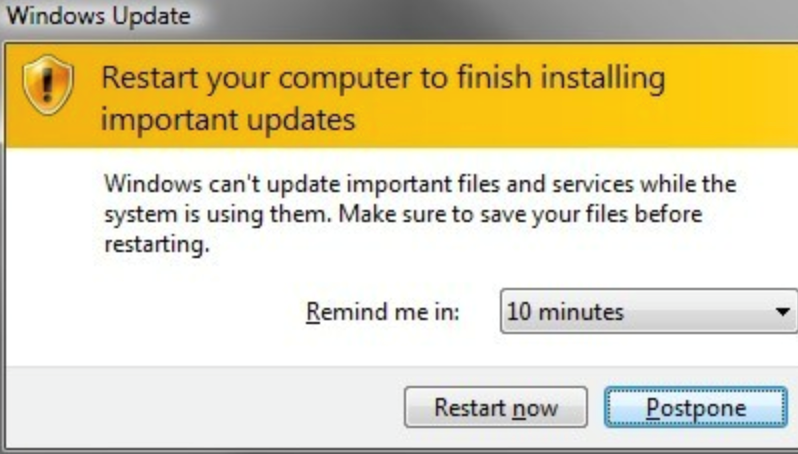The height and width of the screenshot is (454, 798).
Task: Click the Windows can't update important files line
Action: click(x=420, y=184)
